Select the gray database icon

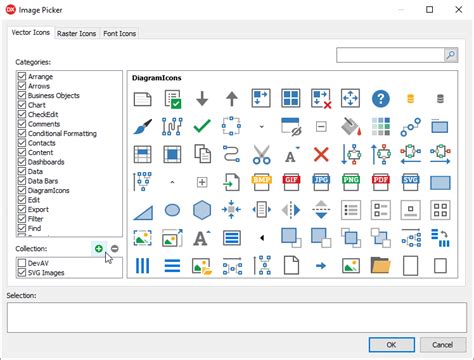click(x=440, y=99)
